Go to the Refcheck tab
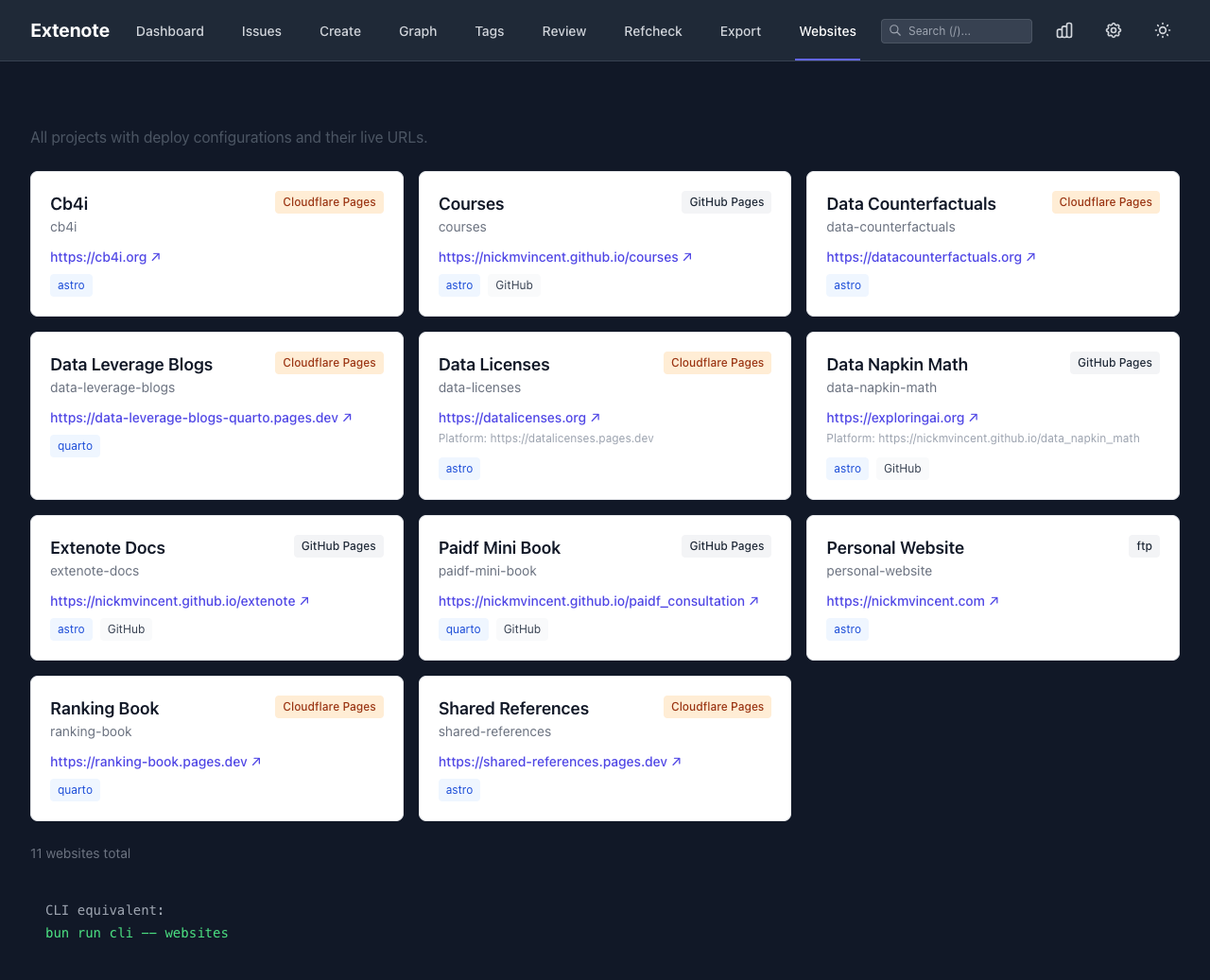Viewport: 1210px width, 980px height. coord(652,30)
